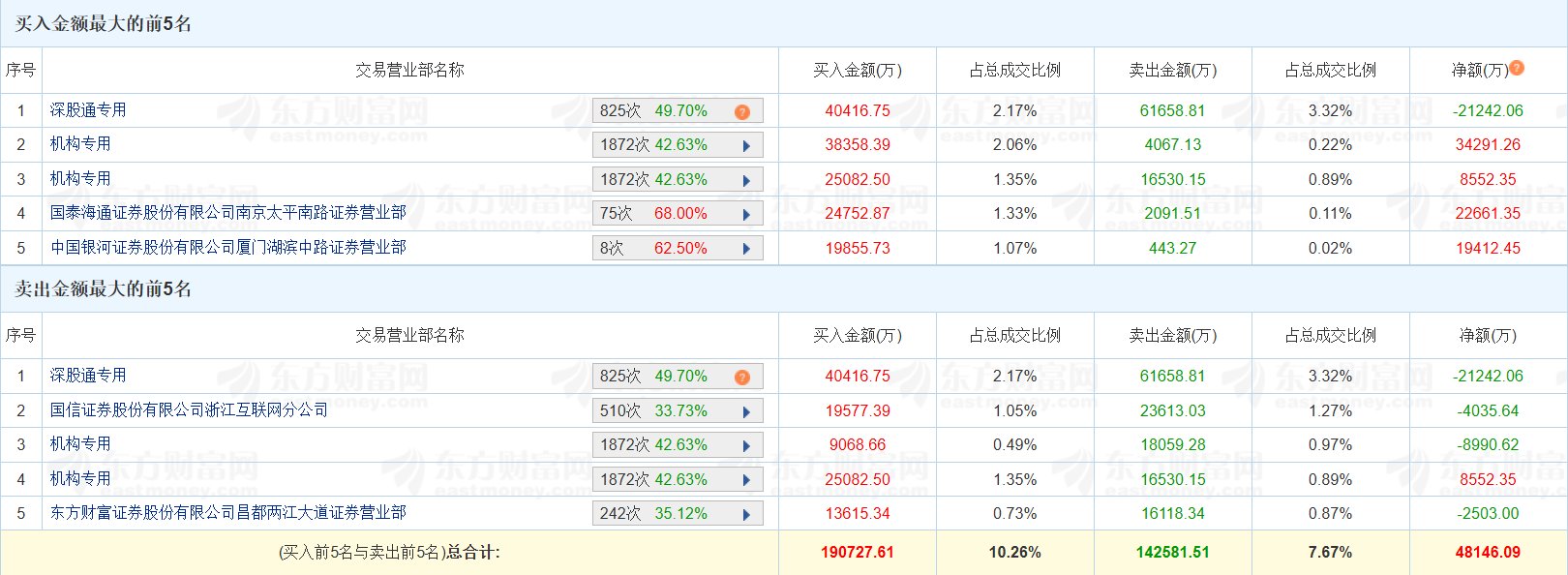
Task: Click the 8次 62.50% stats box
Action: coord(668,249)
